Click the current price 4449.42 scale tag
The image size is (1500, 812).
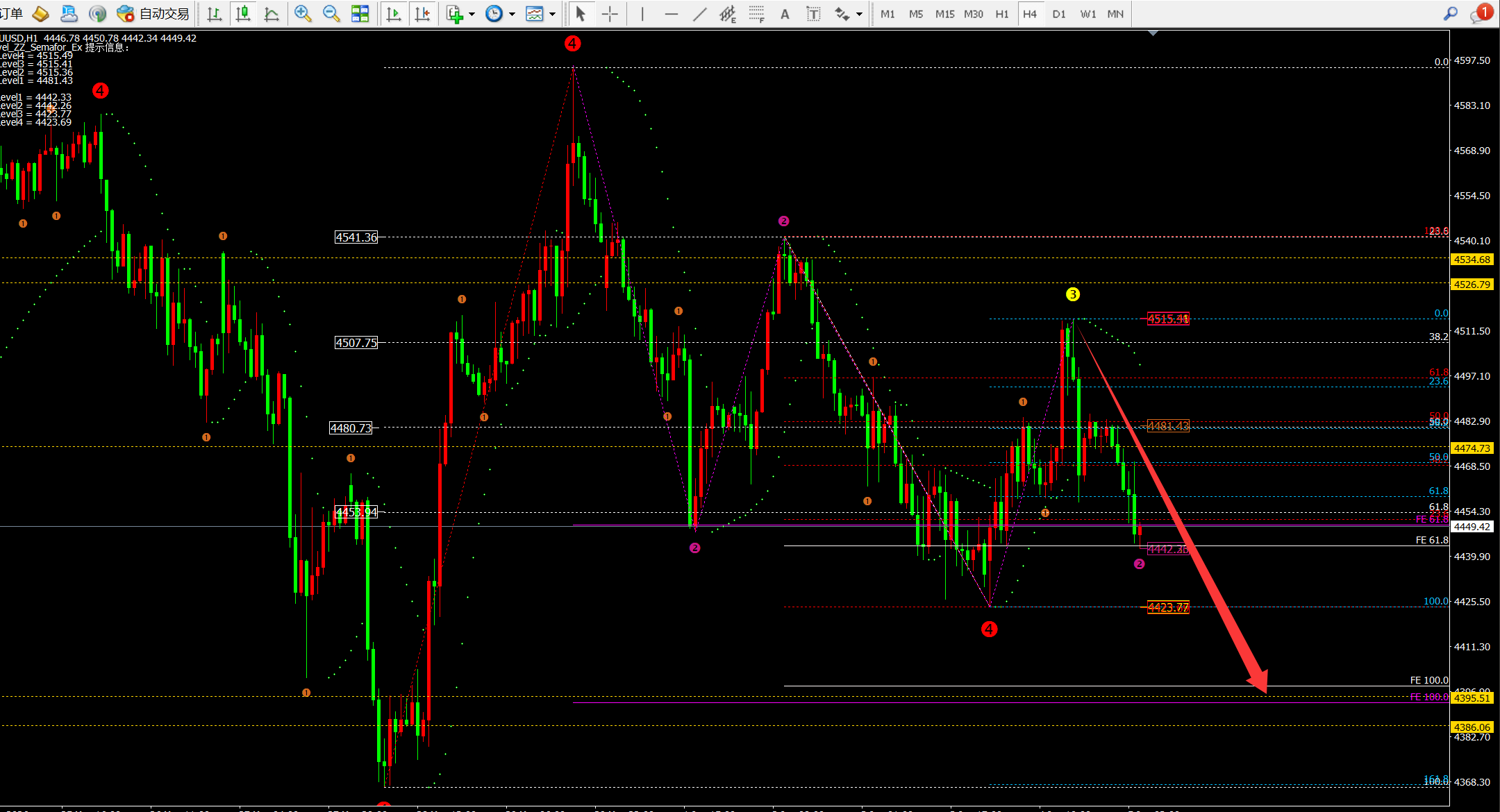1472,527
